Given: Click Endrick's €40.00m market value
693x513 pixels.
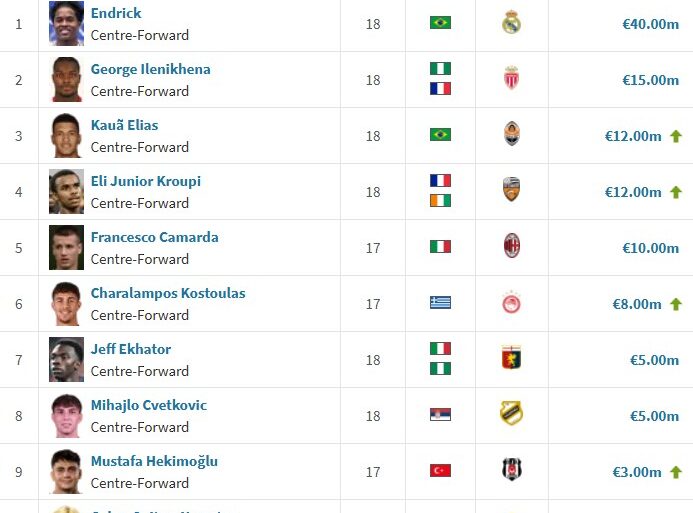Looking at the screenshot, I should point(650,24).
